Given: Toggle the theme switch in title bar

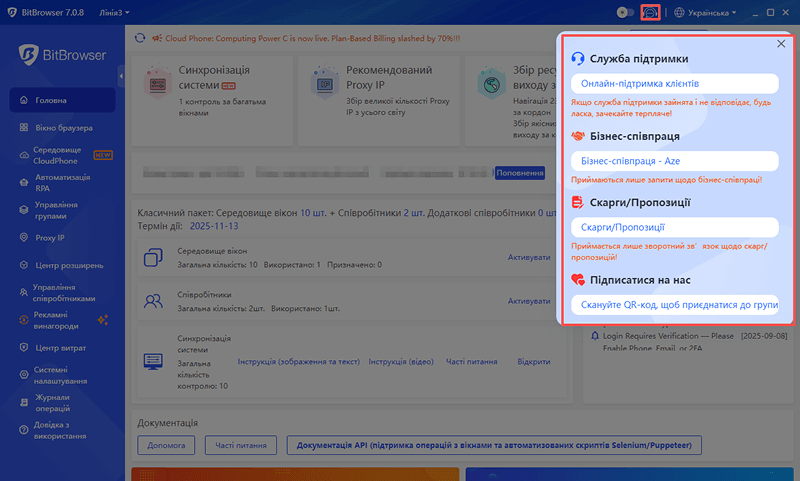Looking at the screenshot, I should pos(626,13).
